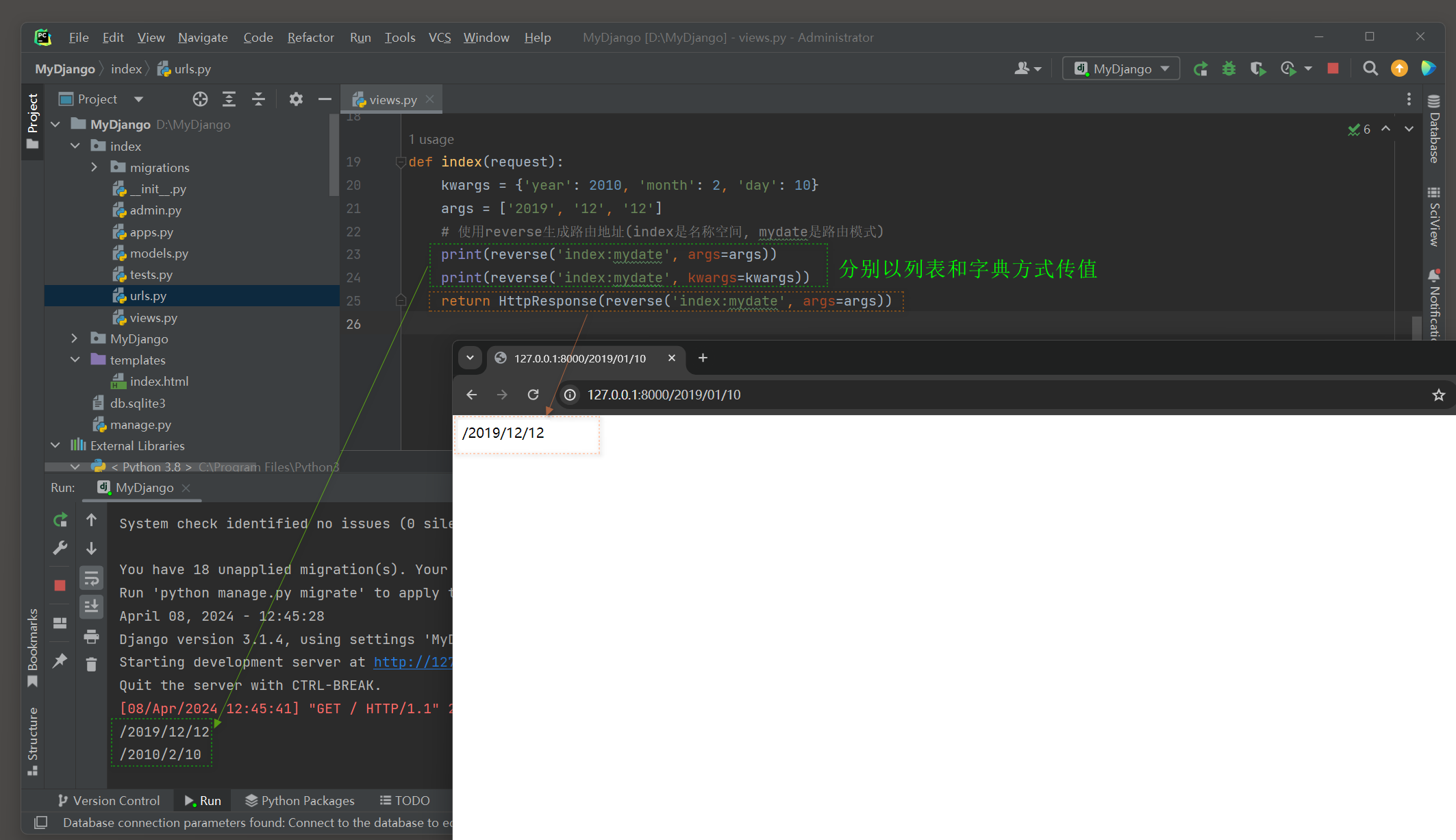1456x840 pixels.
Task: Open Search Everywhere magnifier
Action: click(x=1370, y=69)
